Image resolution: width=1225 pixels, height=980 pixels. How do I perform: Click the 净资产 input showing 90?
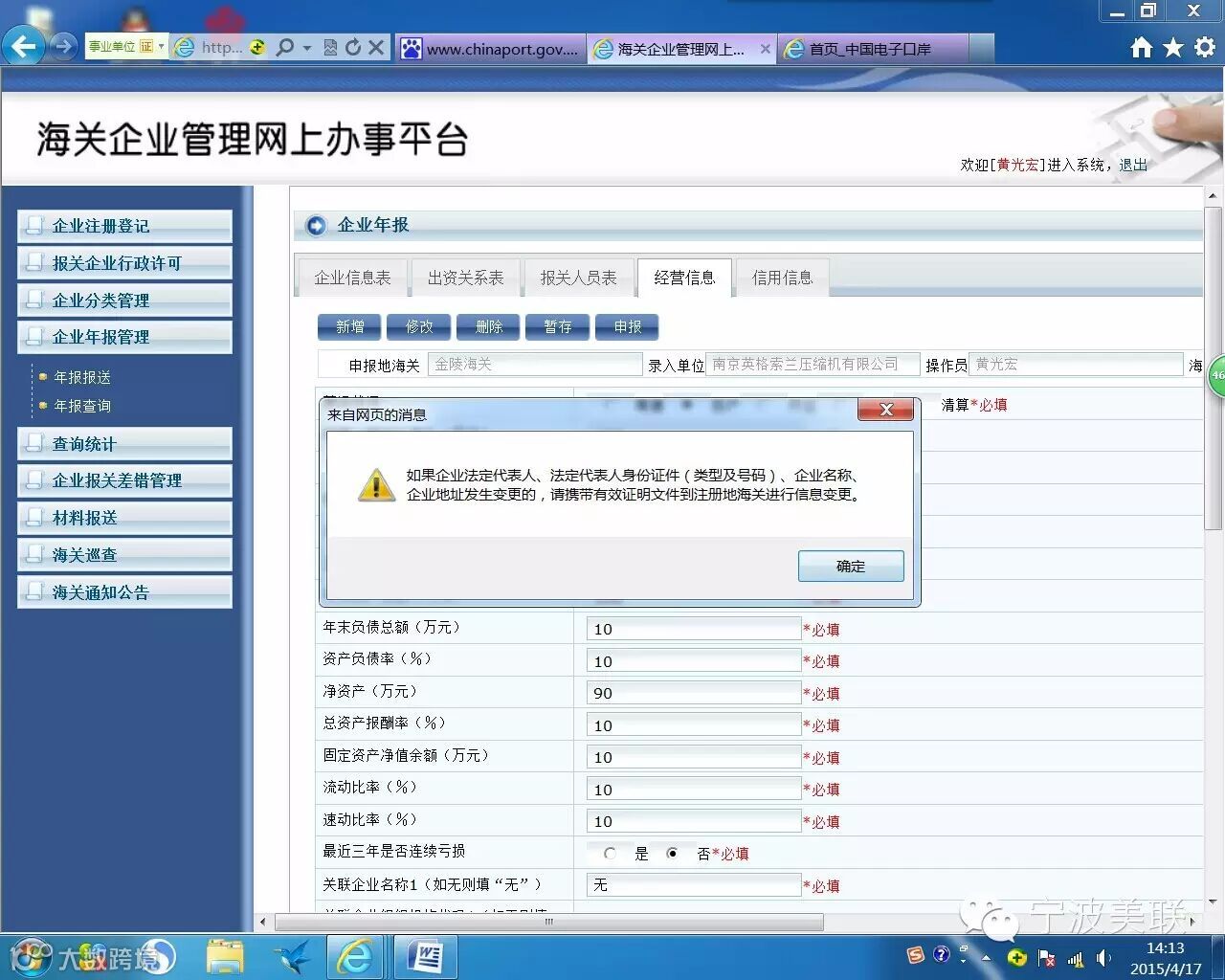(x=694, y=693)
